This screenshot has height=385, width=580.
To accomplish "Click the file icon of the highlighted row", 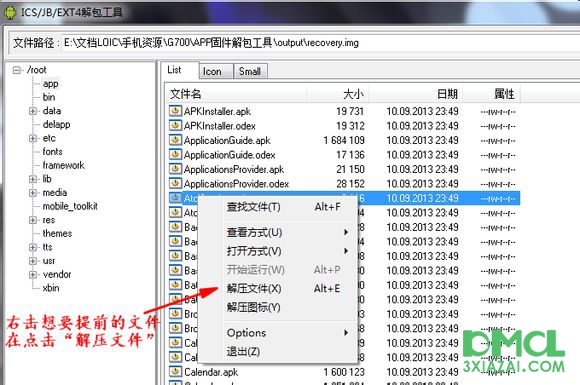I will [x=175, y=198].
